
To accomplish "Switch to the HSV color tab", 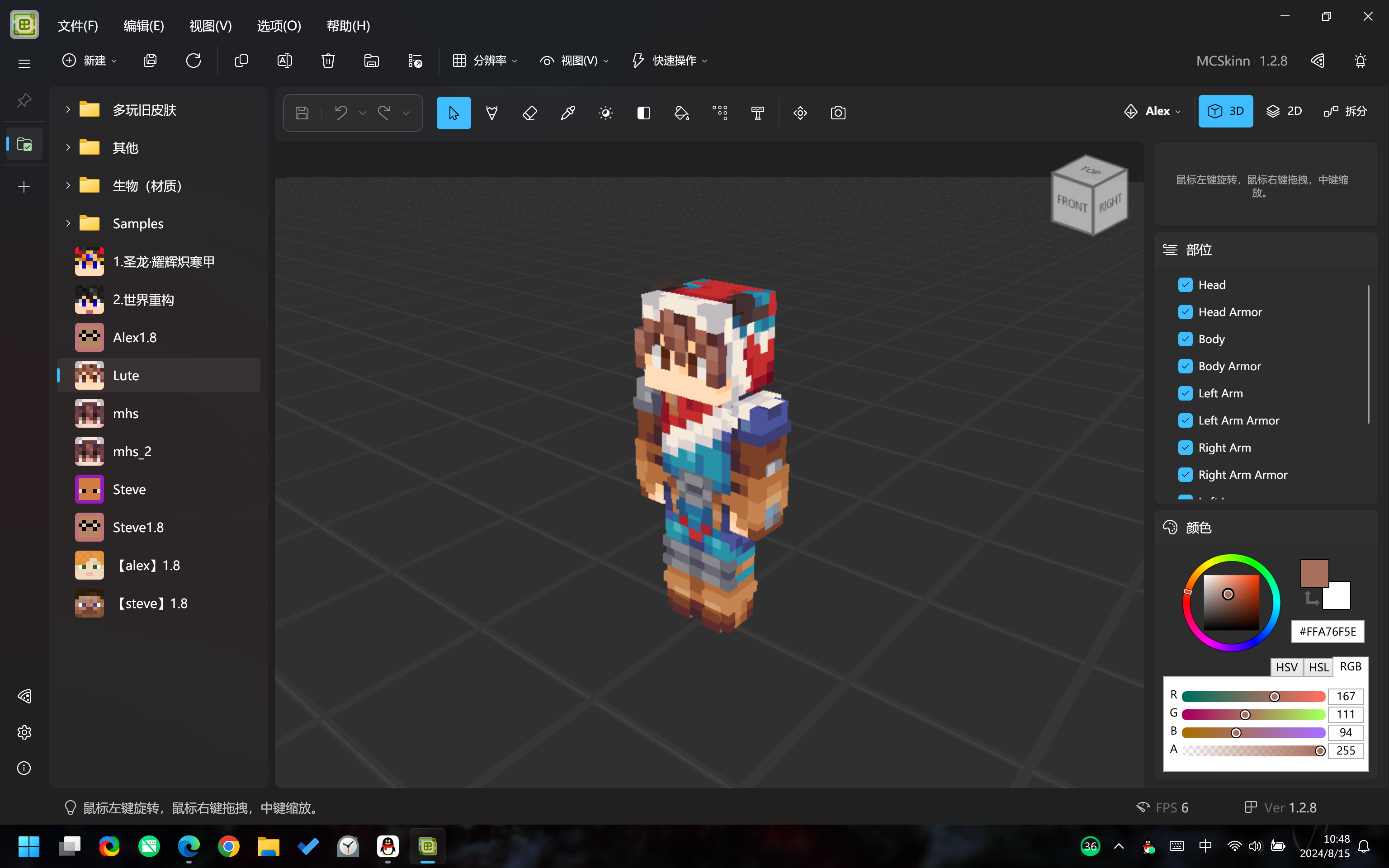I will point(1286,667).
